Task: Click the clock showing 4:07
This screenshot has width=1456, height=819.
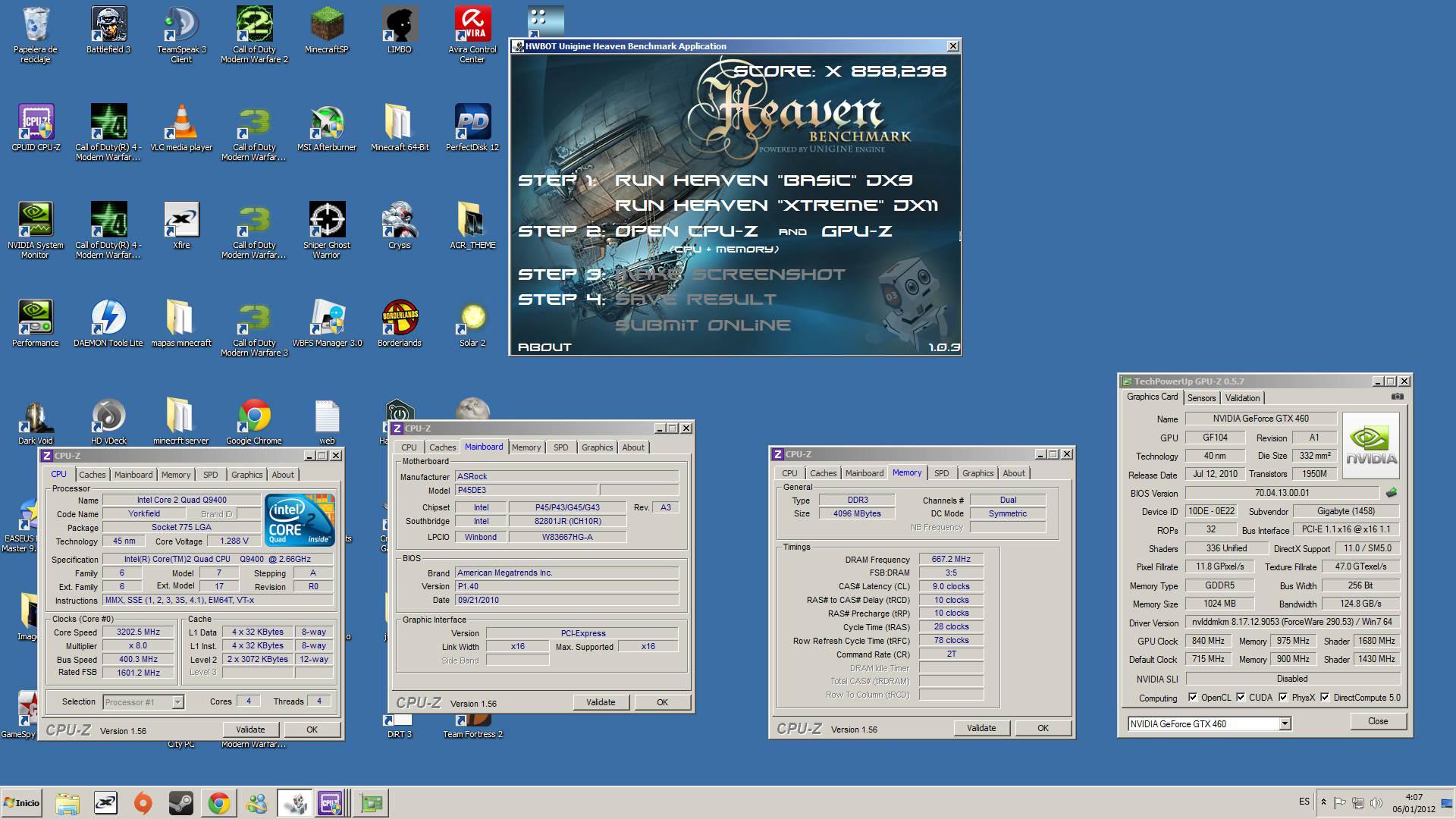Action: coord(1414,797)
